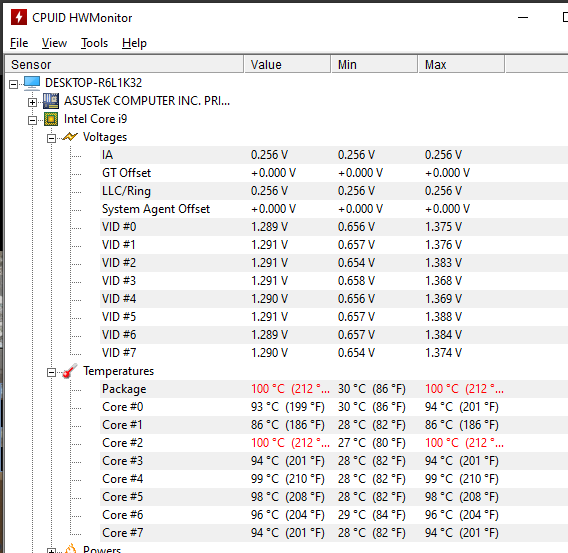Click Core #0 value 93 °C (199 °F)
The width and height of the screenshot is (568, 553).
click(288, 407)
